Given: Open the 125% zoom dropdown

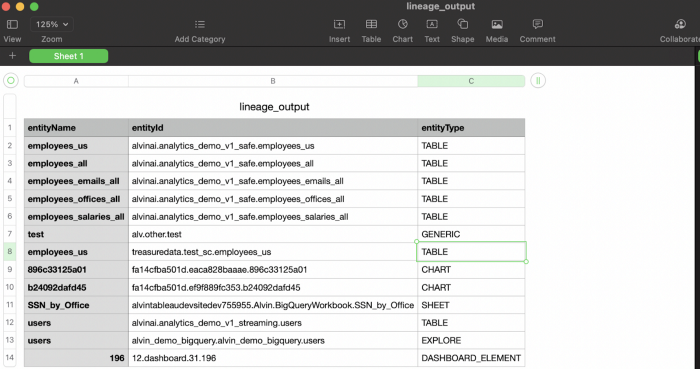Looking at the screenshot, I should (52, 25).
